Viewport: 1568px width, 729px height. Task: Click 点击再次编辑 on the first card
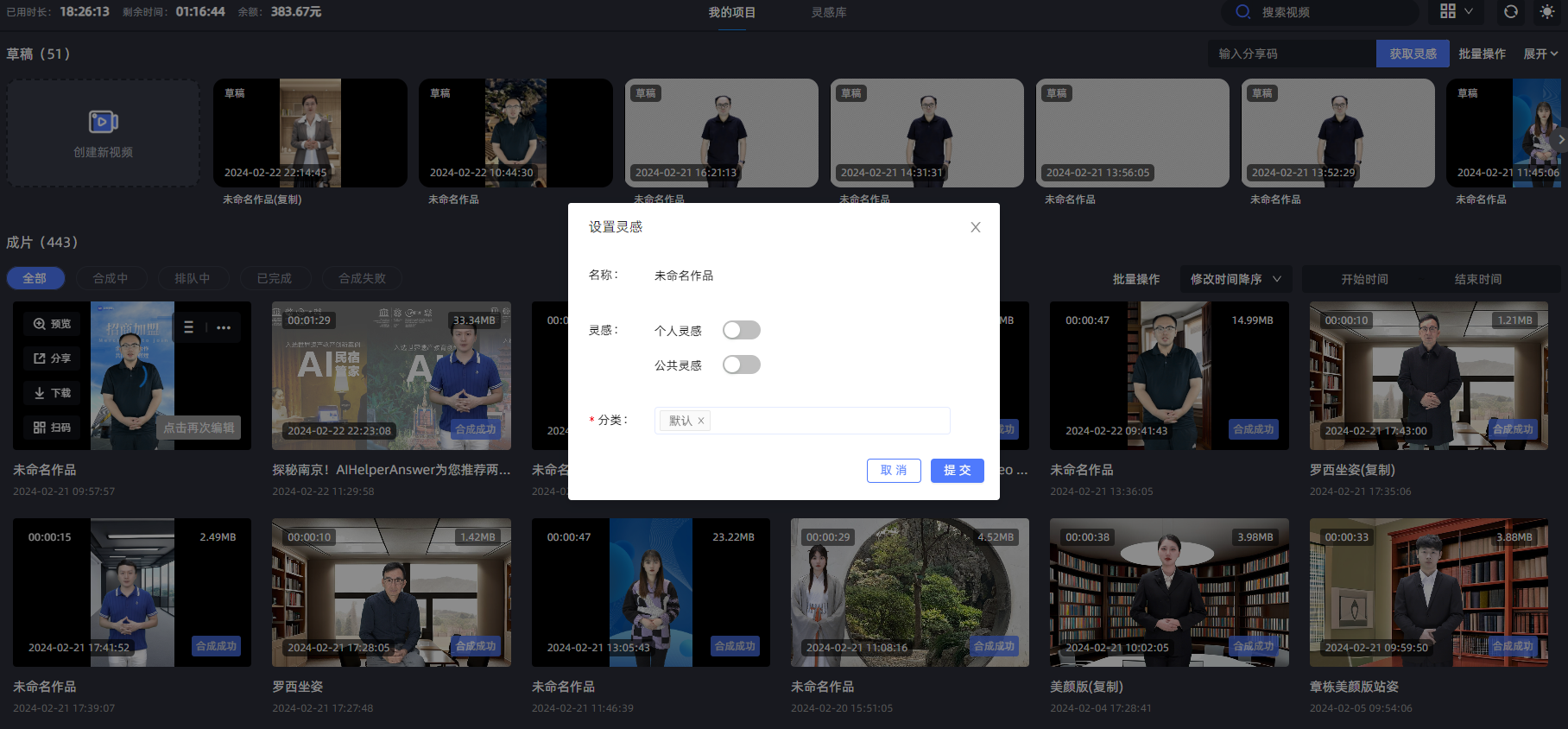coord(199,428)
